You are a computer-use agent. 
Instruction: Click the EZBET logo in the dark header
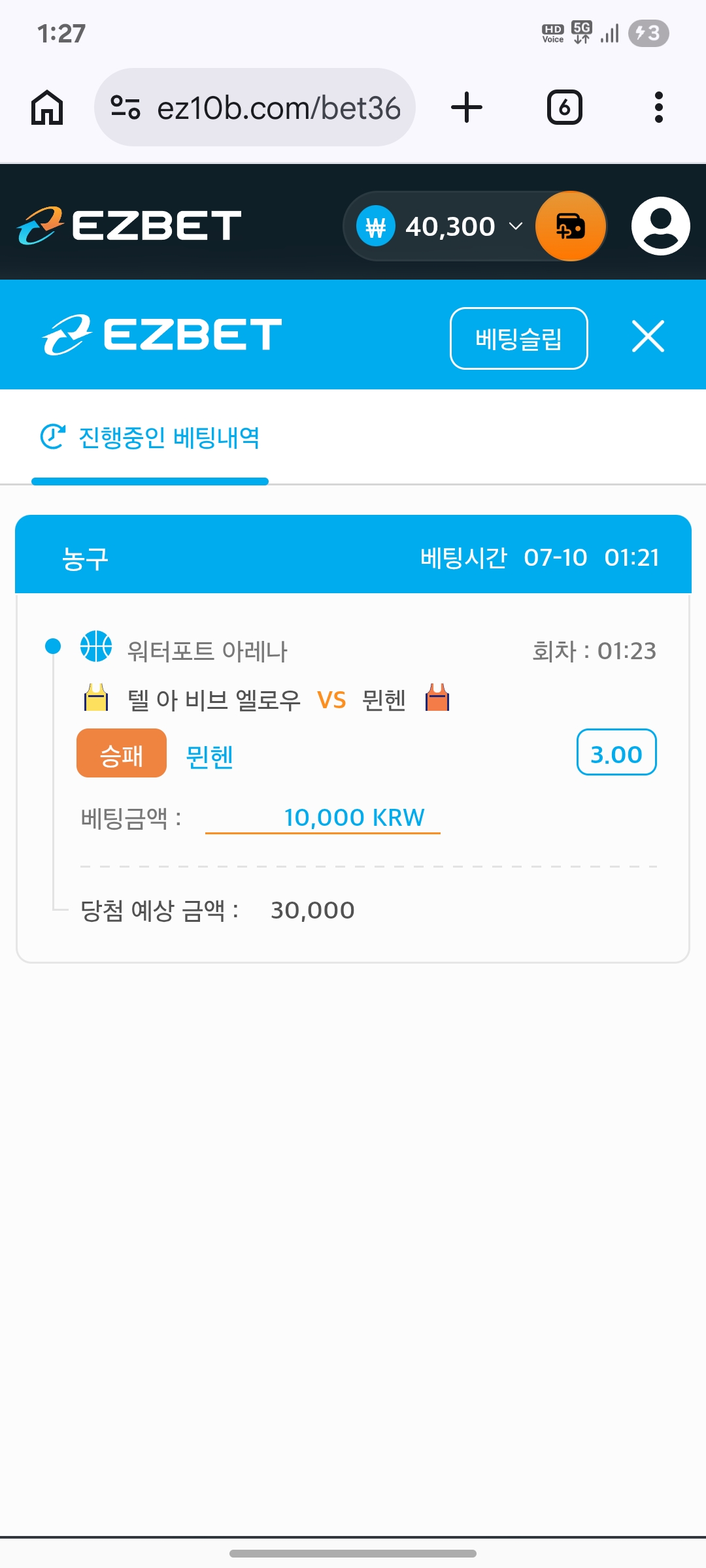(x=129, y=225)
